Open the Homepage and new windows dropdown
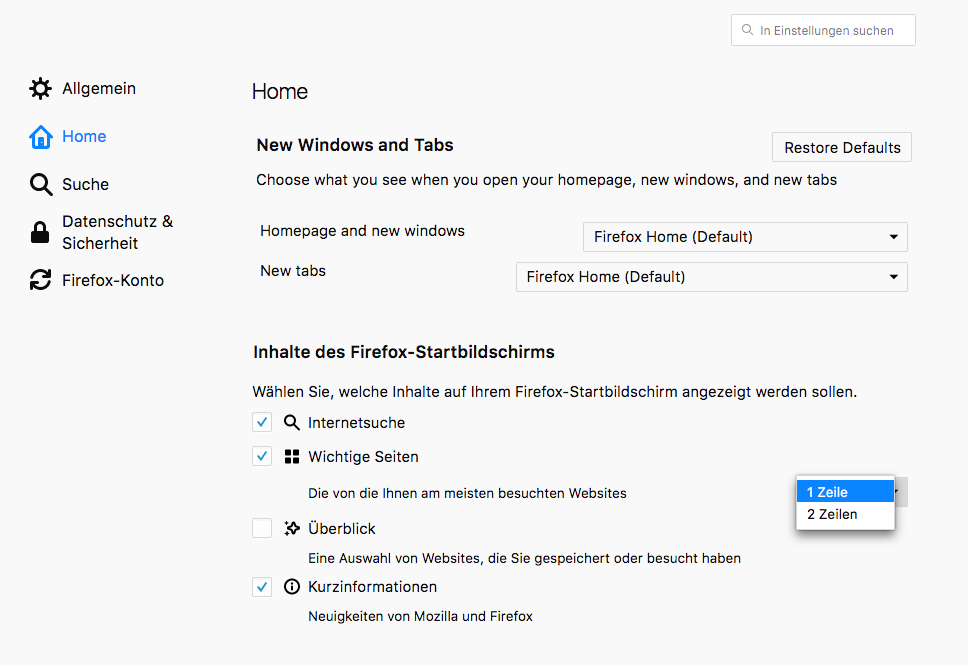This screenshot has width=968, height=665. pos(745,237)
